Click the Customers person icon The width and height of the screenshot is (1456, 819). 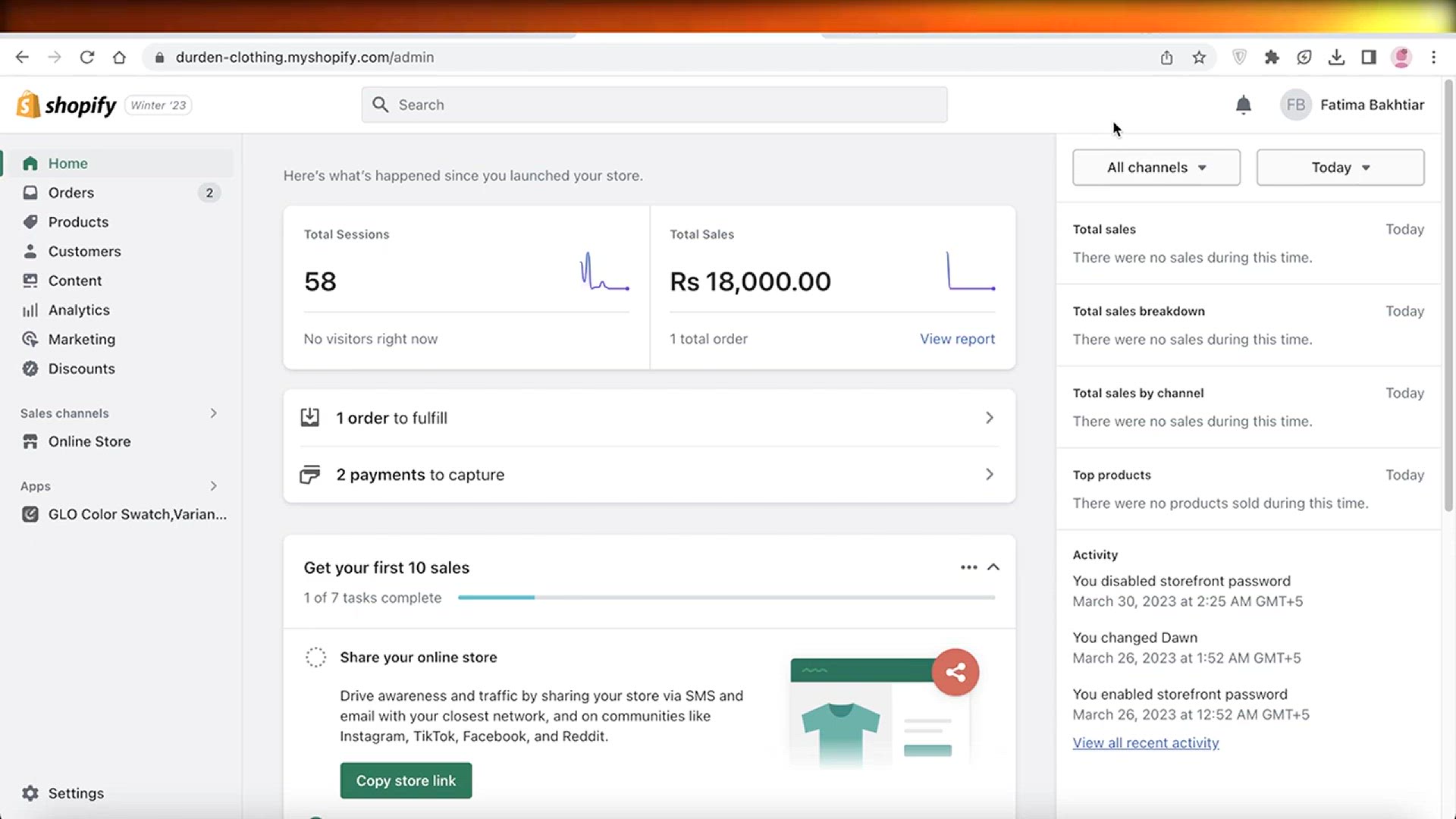click(30, 251)
